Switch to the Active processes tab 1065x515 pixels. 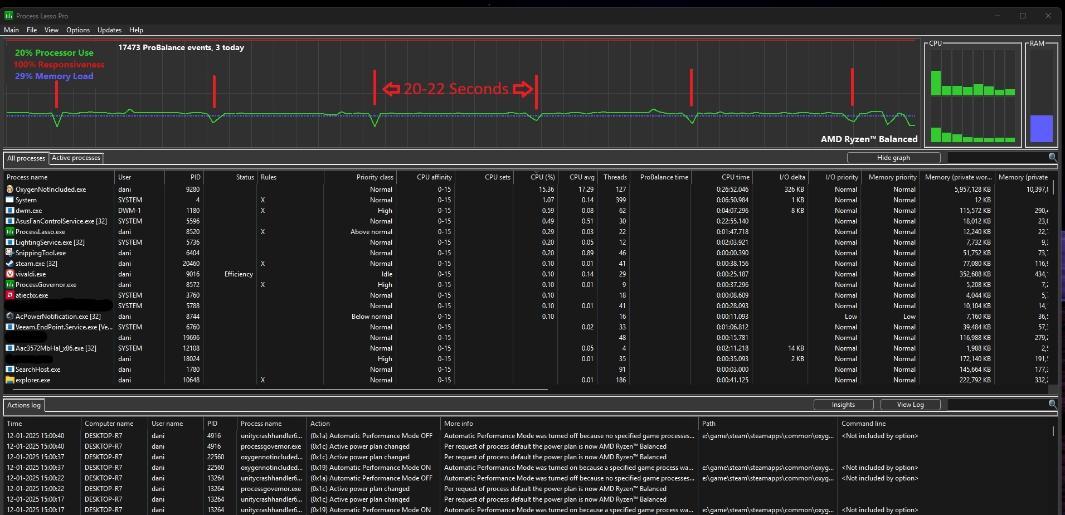coord(76,158)
